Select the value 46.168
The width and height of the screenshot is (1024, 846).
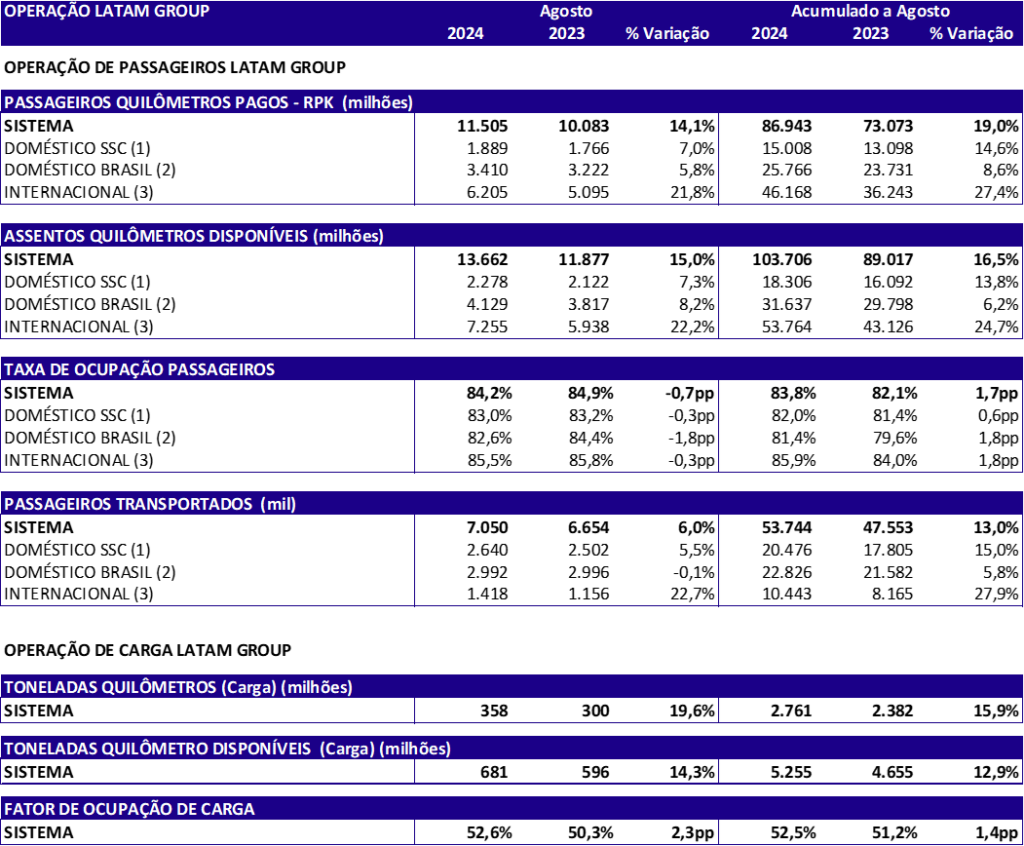tap(786, 192)
